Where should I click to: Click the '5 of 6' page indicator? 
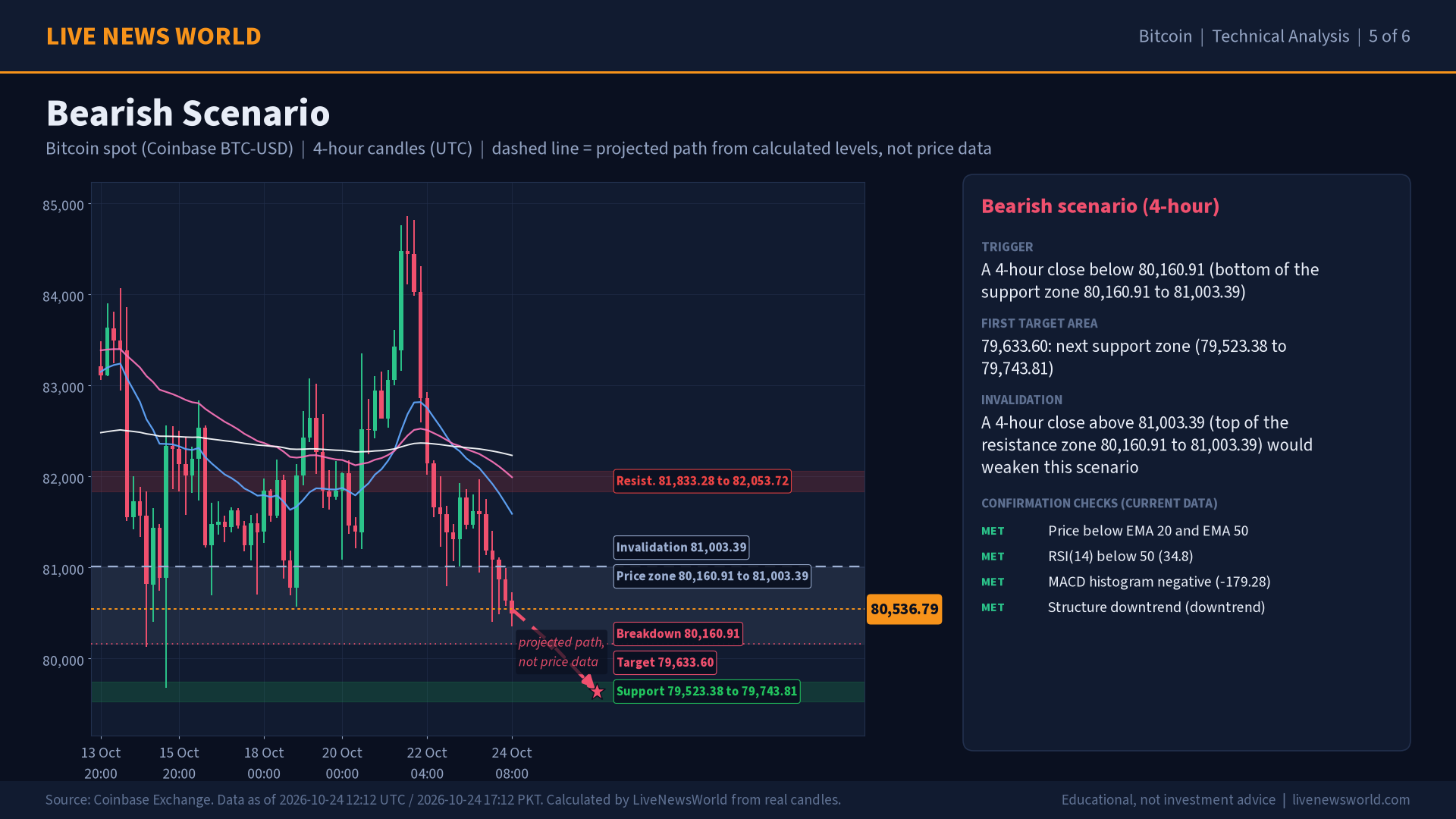(1389, 36)
